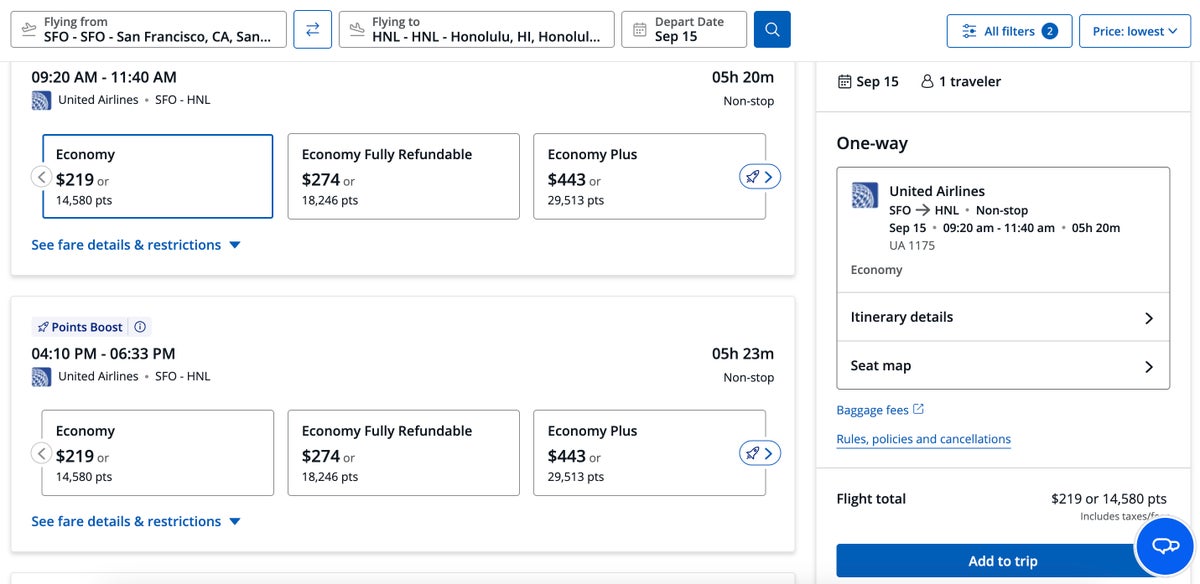Image resolution: width=1200 pixels, height=584 pixels.
Task: Select Economy Plus $443 on 09:20 AM flight
Action: tap(650, 176)
